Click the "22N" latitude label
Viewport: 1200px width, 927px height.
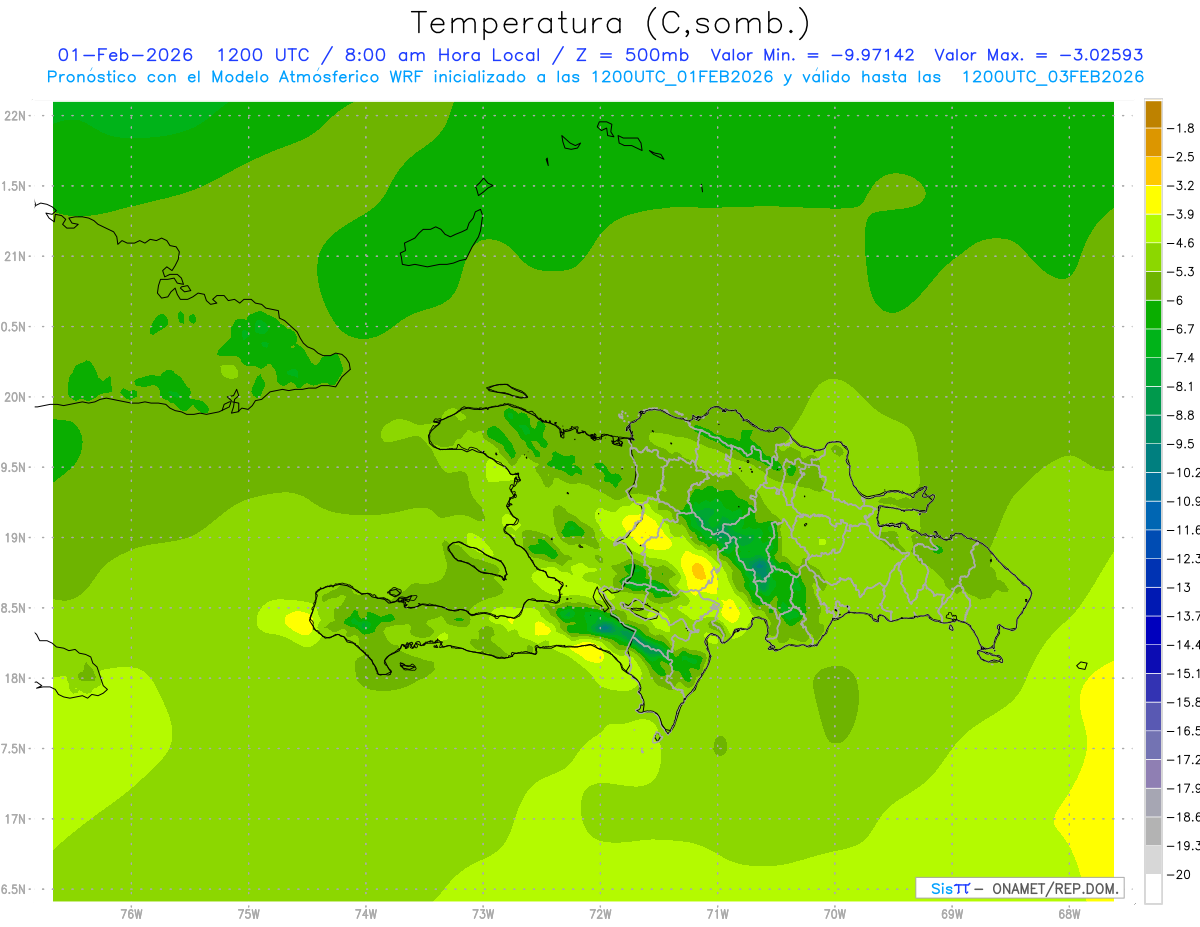17,116
